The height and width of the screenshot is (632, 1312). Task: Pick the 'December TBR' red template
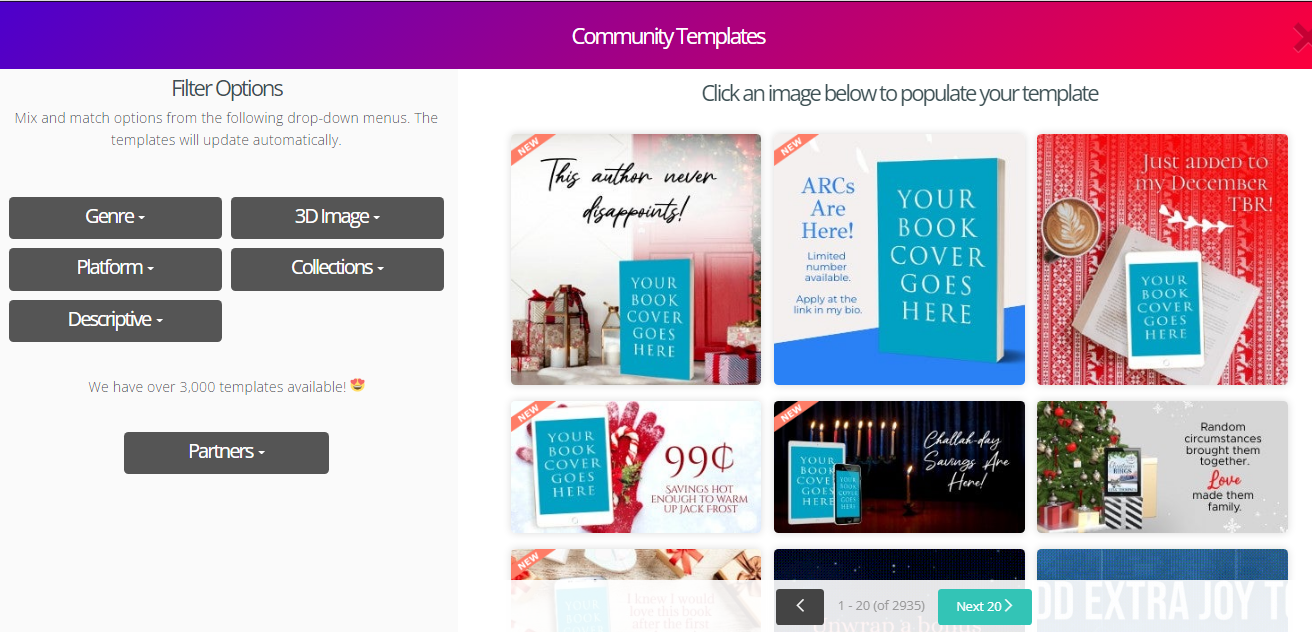point(1162,259)
